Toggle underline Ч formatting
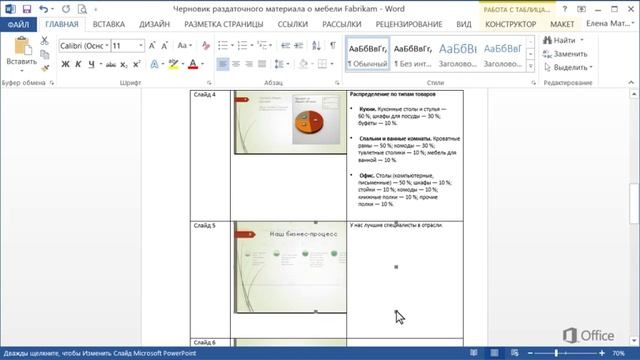 91,64
